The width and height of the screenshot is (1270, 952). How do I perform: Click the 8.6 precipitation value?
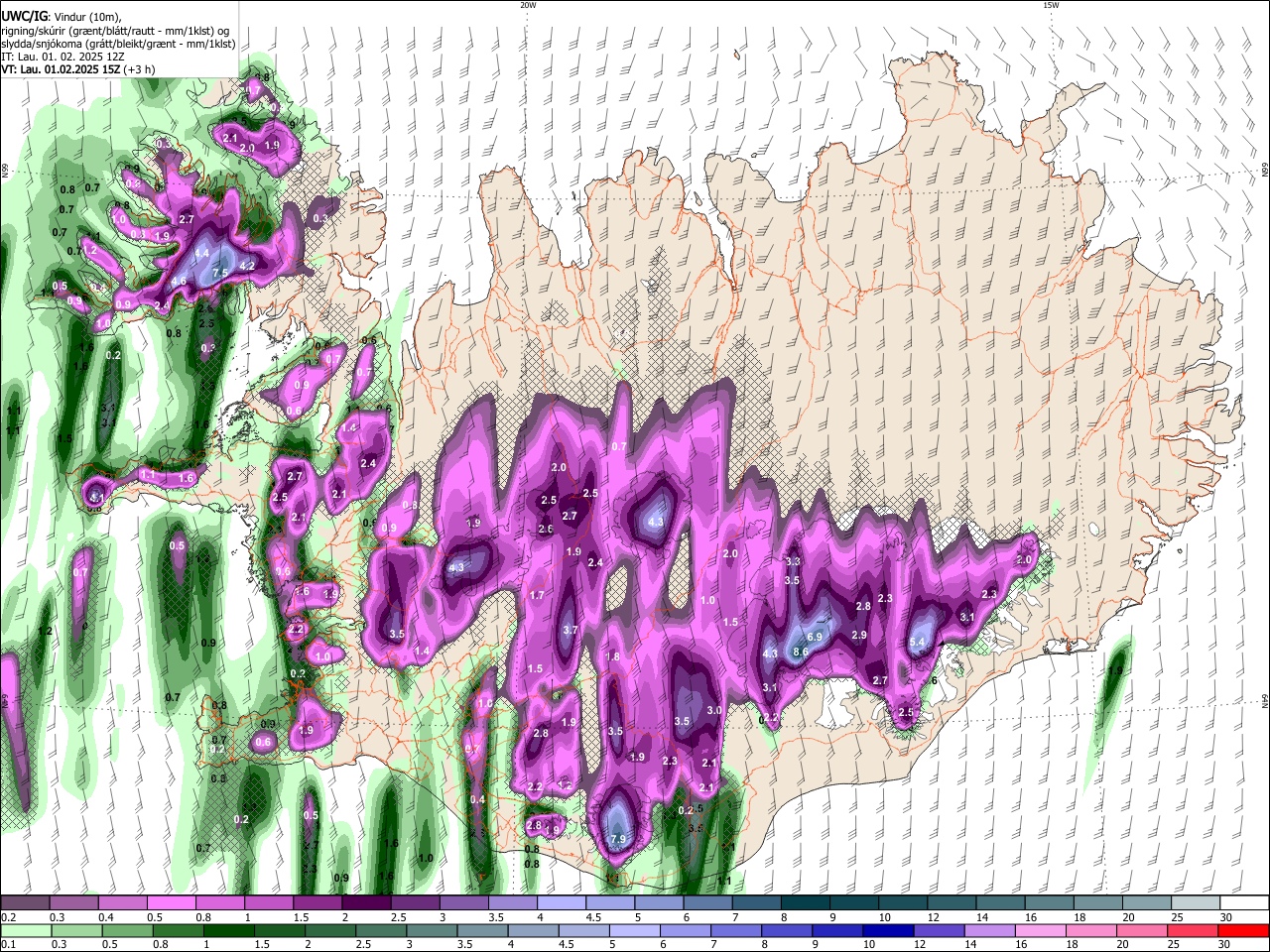point(802,652)
